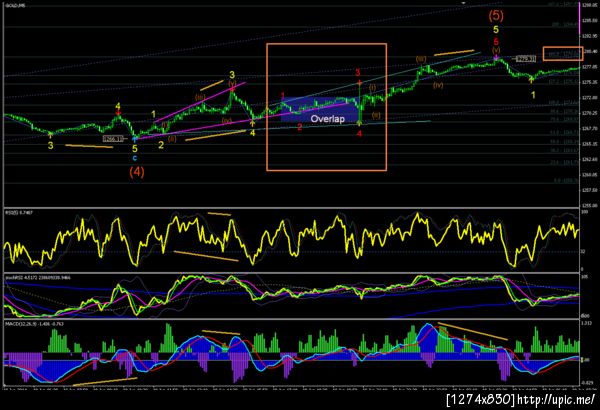Select the orange (4) wave label
Viewport: 600px width, 410px height.
pos(137,172)
